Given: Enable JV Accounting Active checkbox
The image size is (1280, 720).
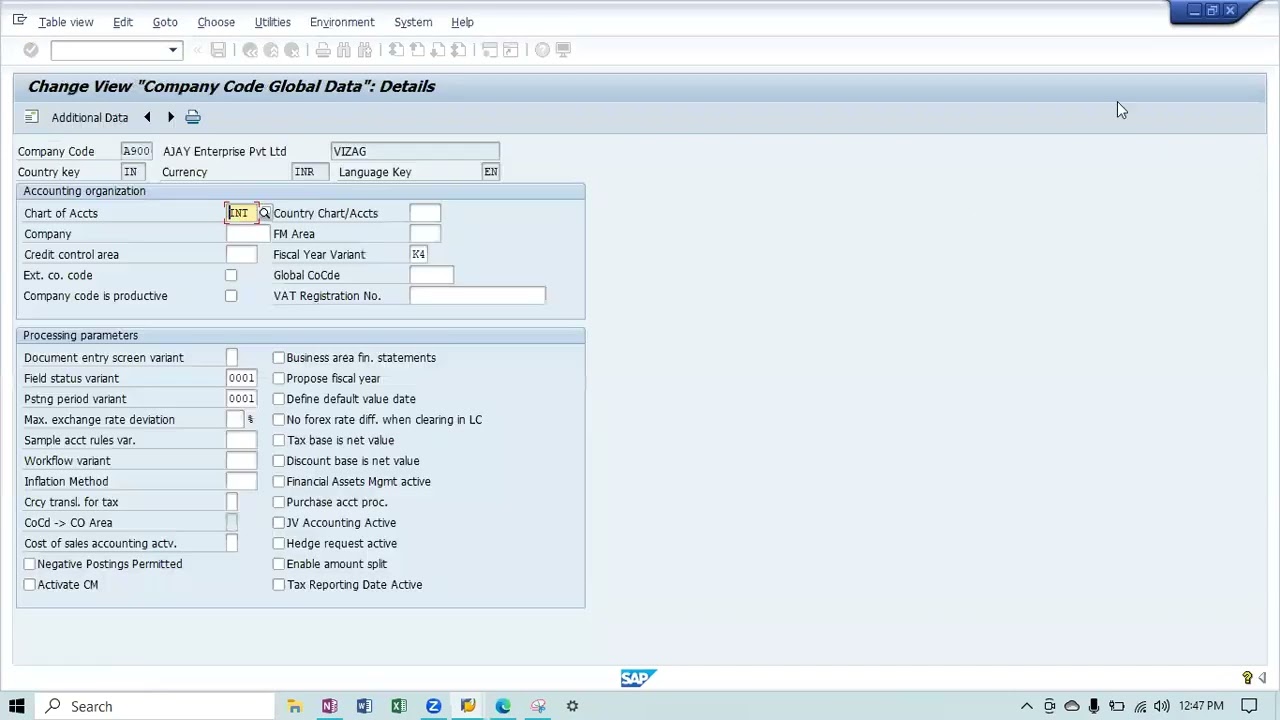Looking at the screenshot, I should click(x=279, y=523).
